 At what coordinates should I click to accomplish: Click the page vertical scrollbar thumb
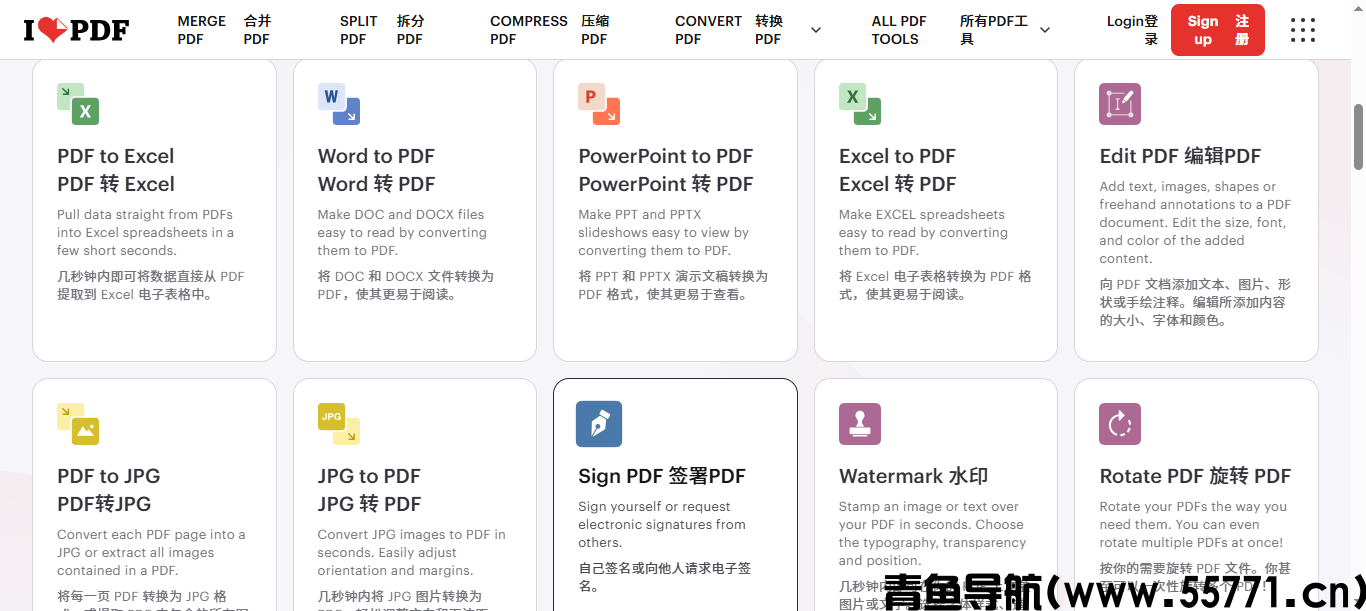click(1358, 136)
